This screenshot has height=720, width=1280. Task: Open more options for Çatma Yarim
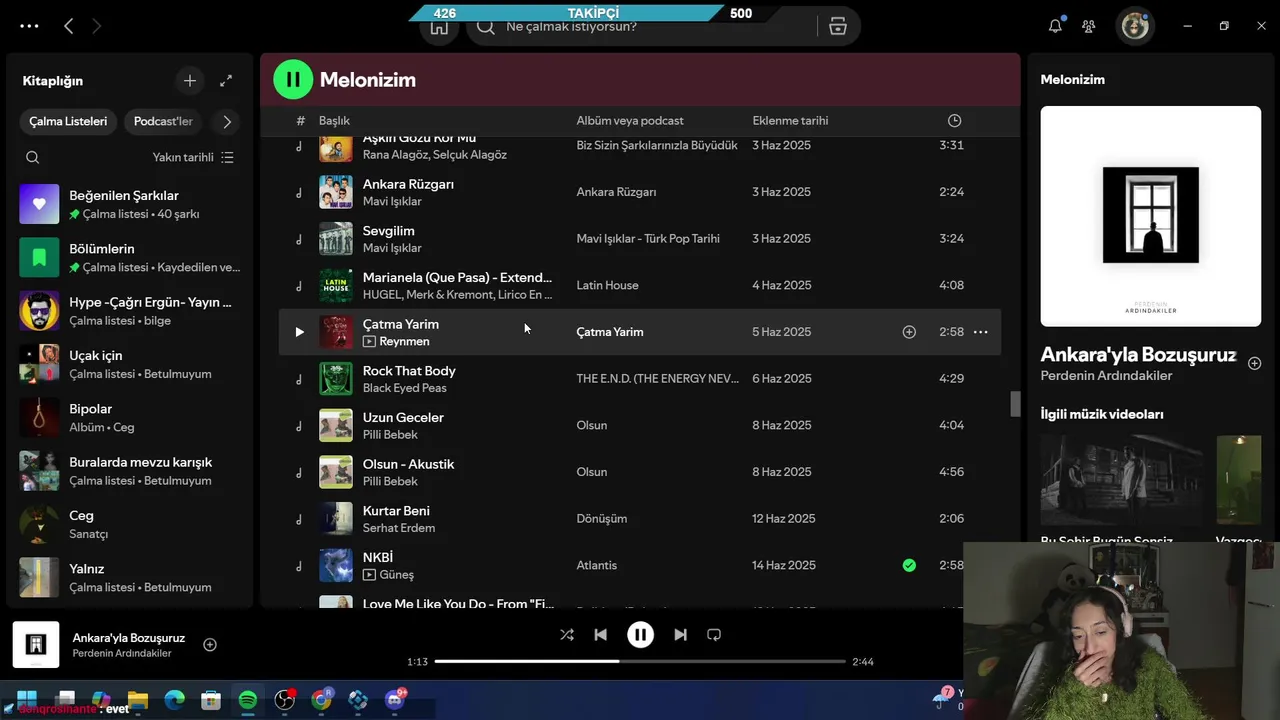pos(980,332)
